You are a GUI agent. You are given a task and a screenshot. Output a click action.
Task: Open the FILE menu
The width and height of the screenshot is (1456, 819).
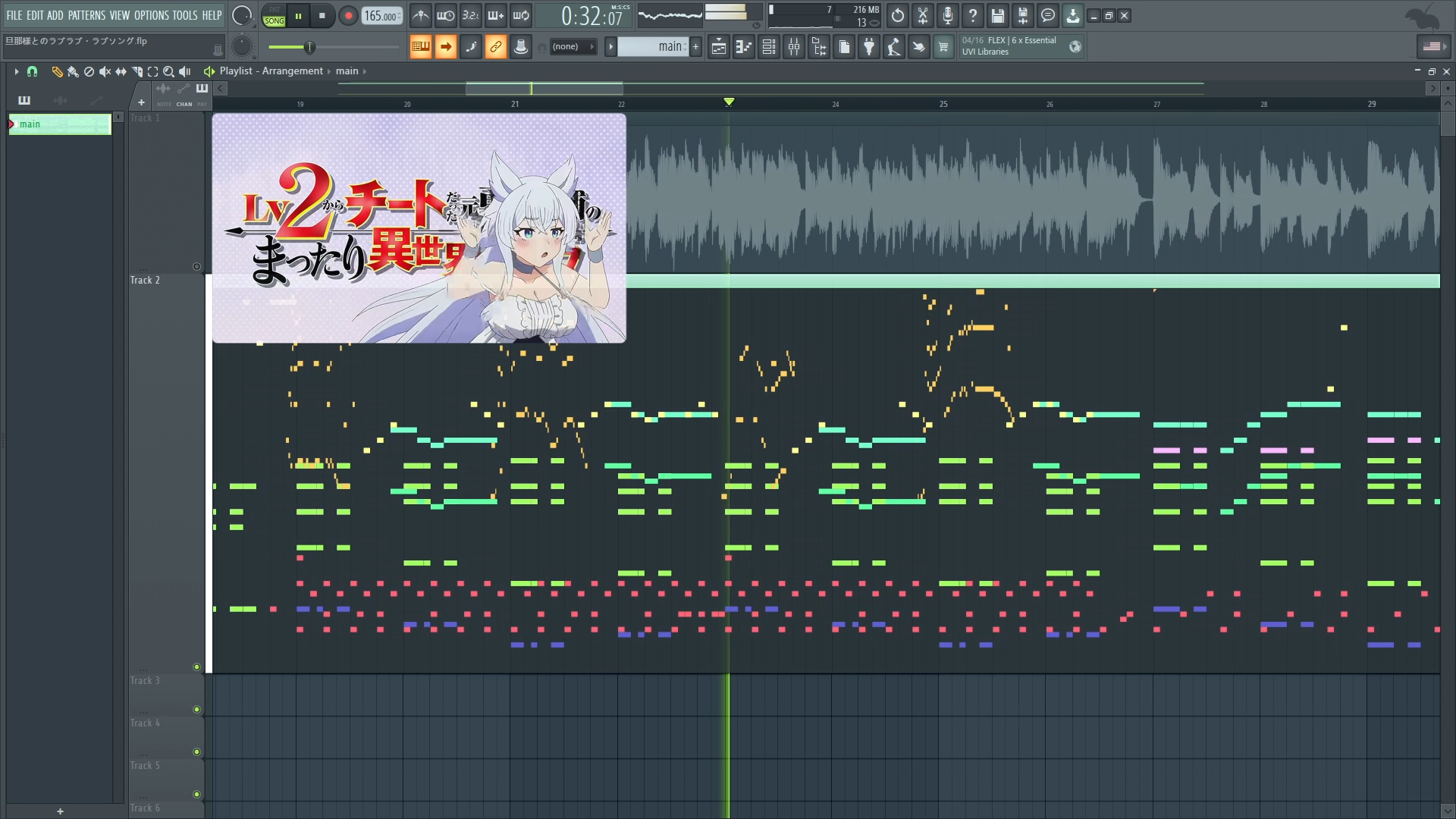pos(14,15)
